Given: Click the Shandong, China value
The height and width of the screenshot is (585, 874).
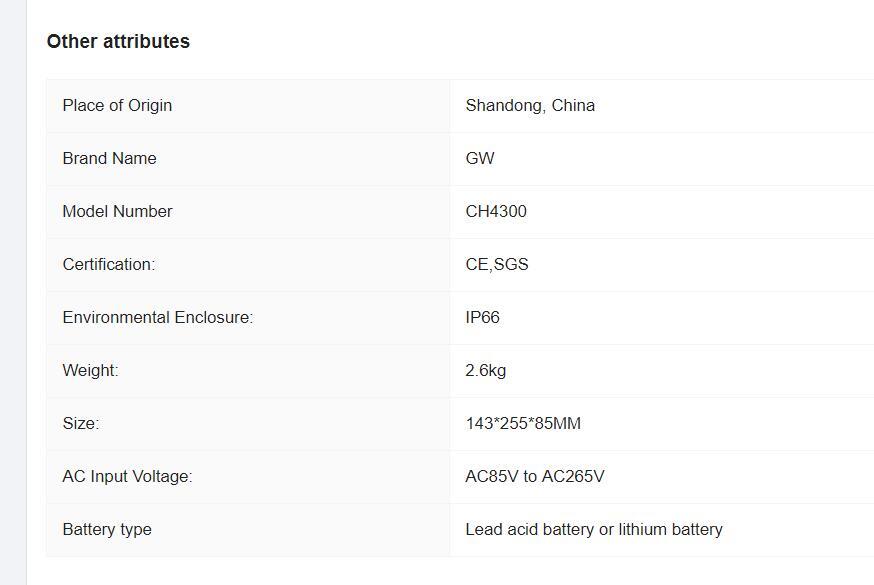Looking at the screenshot, I should pyautogui.click(x=530, y=105).
